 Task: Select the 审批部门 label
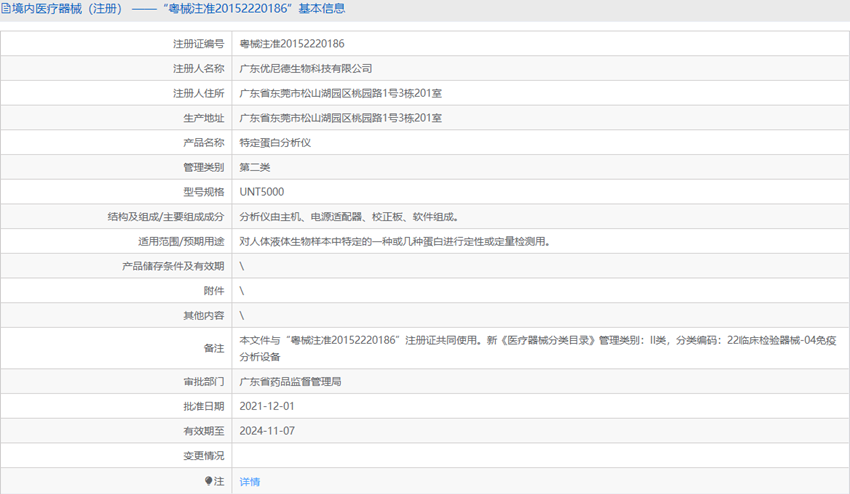coord(203,382)
